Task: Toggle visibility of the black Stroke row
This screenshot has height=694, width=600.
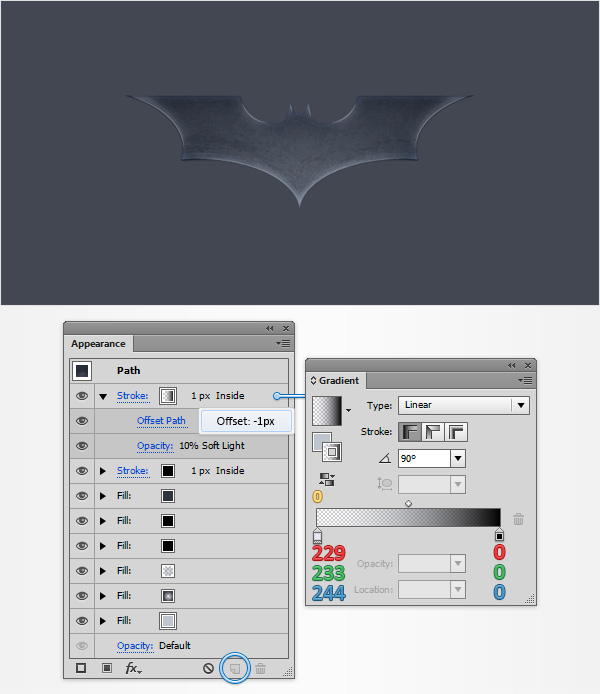Action: click(82, 471)
